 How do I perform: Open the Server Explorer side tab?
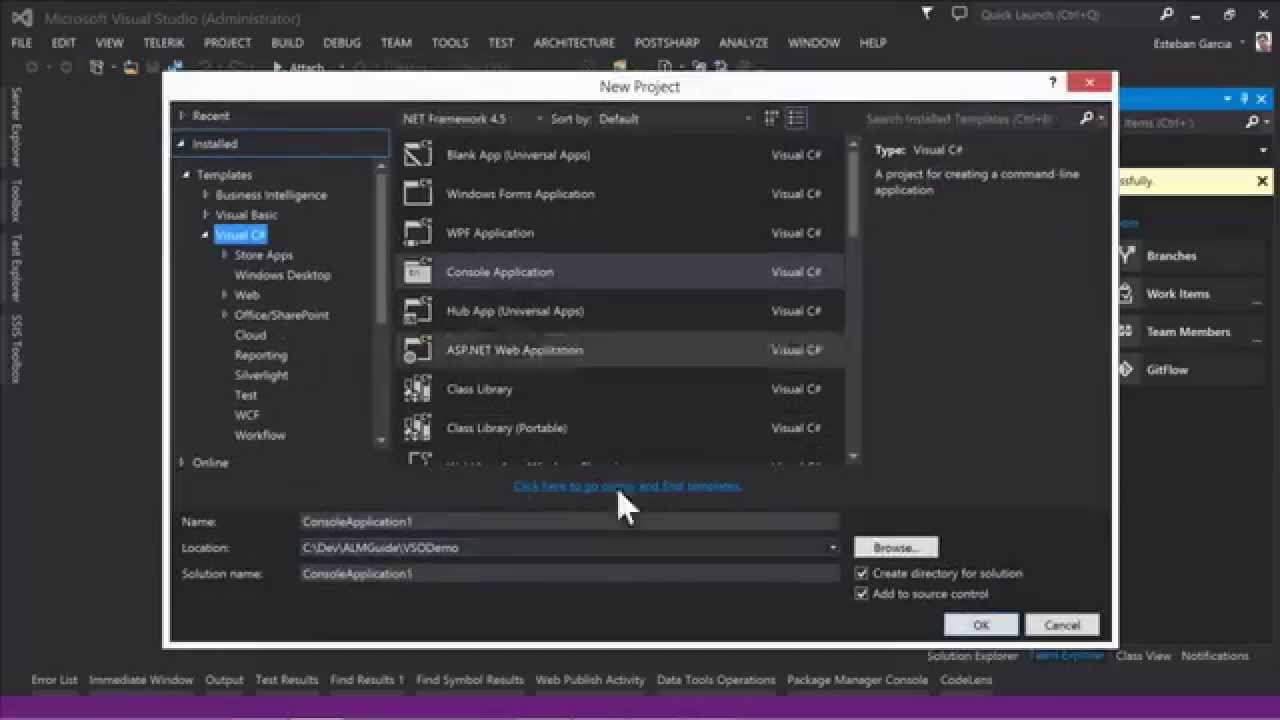click(x=15, y=126)
